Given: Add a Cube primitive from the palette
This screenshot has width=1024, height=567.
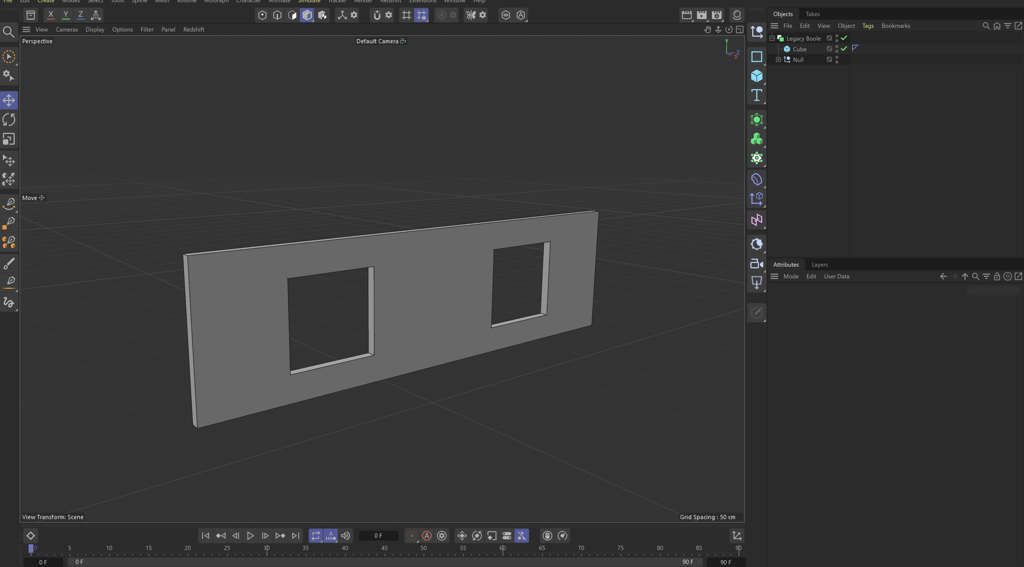Looking at the screenshot, I should tap(757, 76).
